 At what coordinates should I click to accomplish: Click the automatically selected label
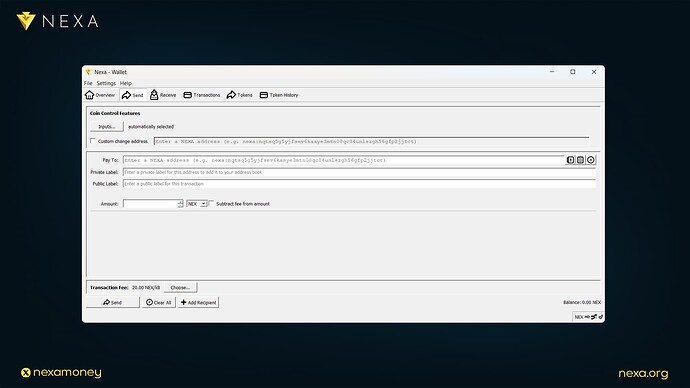[151, 127]
